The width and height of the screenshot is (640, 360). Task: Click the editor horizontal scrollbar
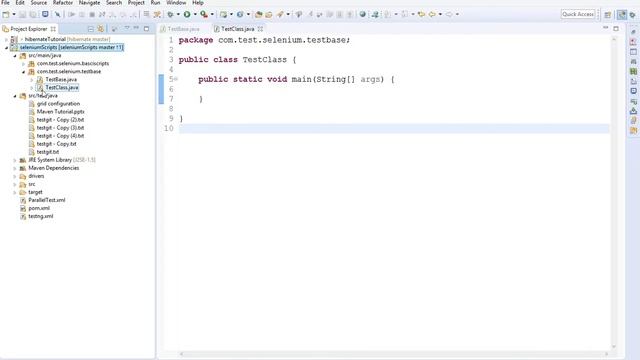394,354
